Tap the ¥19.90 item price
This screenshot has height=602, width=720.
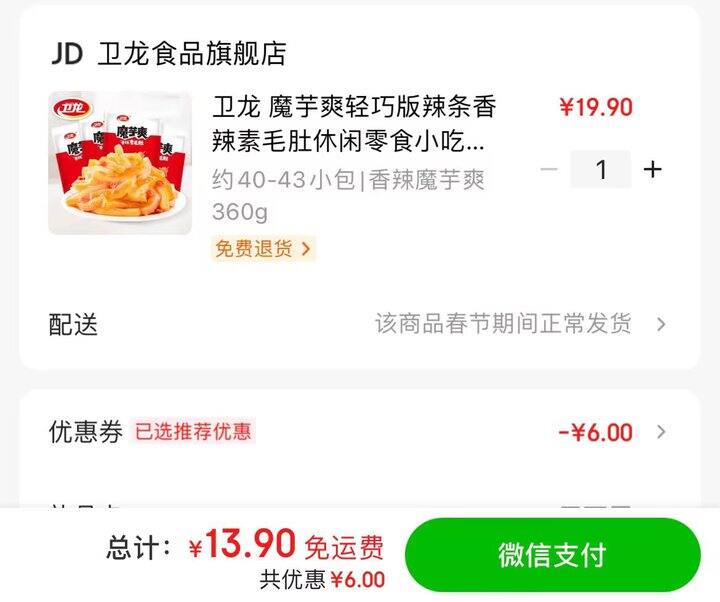tap(596, 107)
